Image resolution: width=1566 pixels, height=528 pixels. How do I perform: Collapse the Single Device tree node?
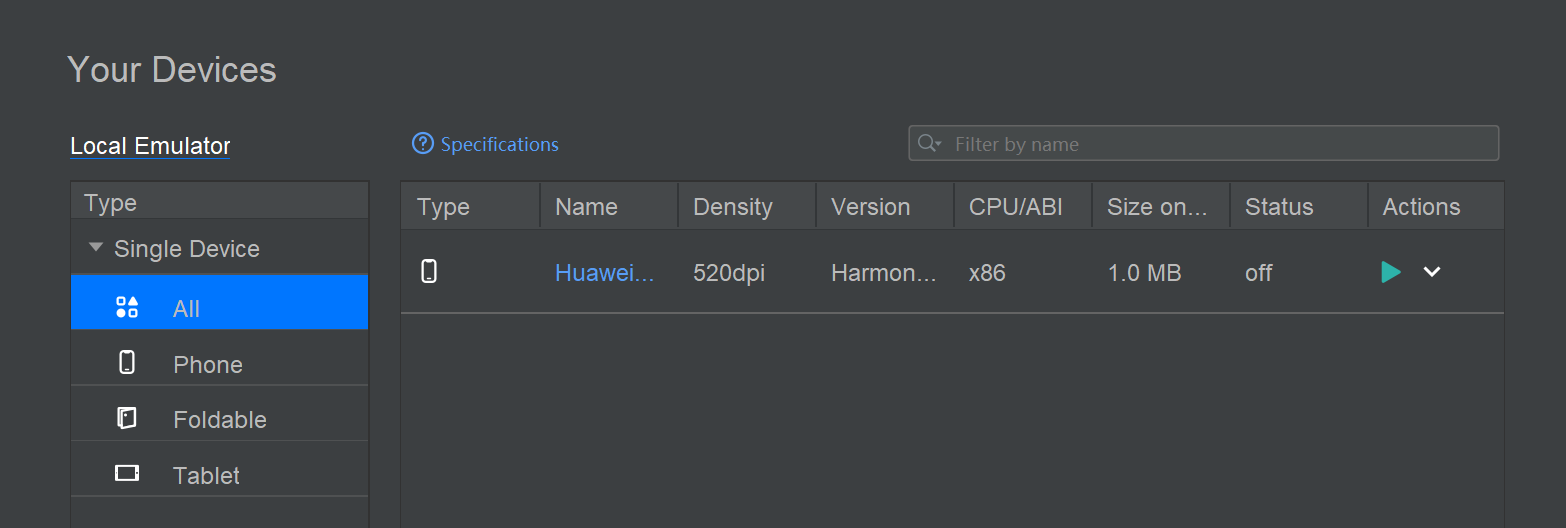coord(96,247)
